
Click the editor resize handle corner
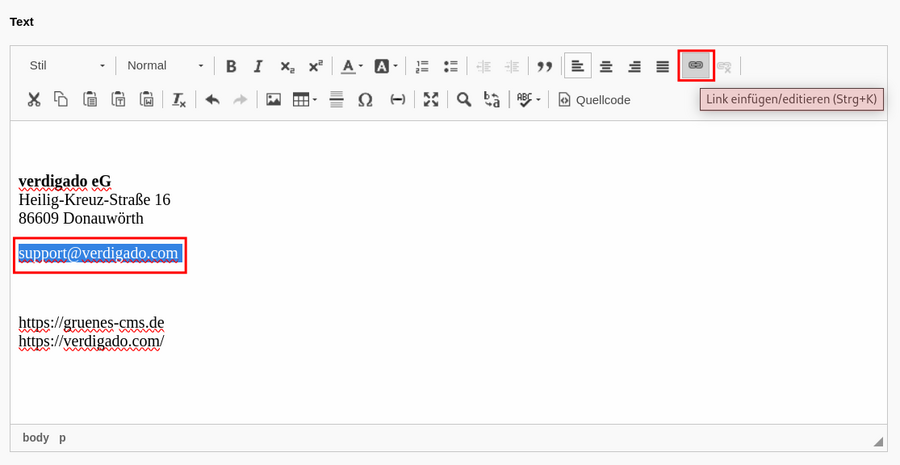pos(878,441)
